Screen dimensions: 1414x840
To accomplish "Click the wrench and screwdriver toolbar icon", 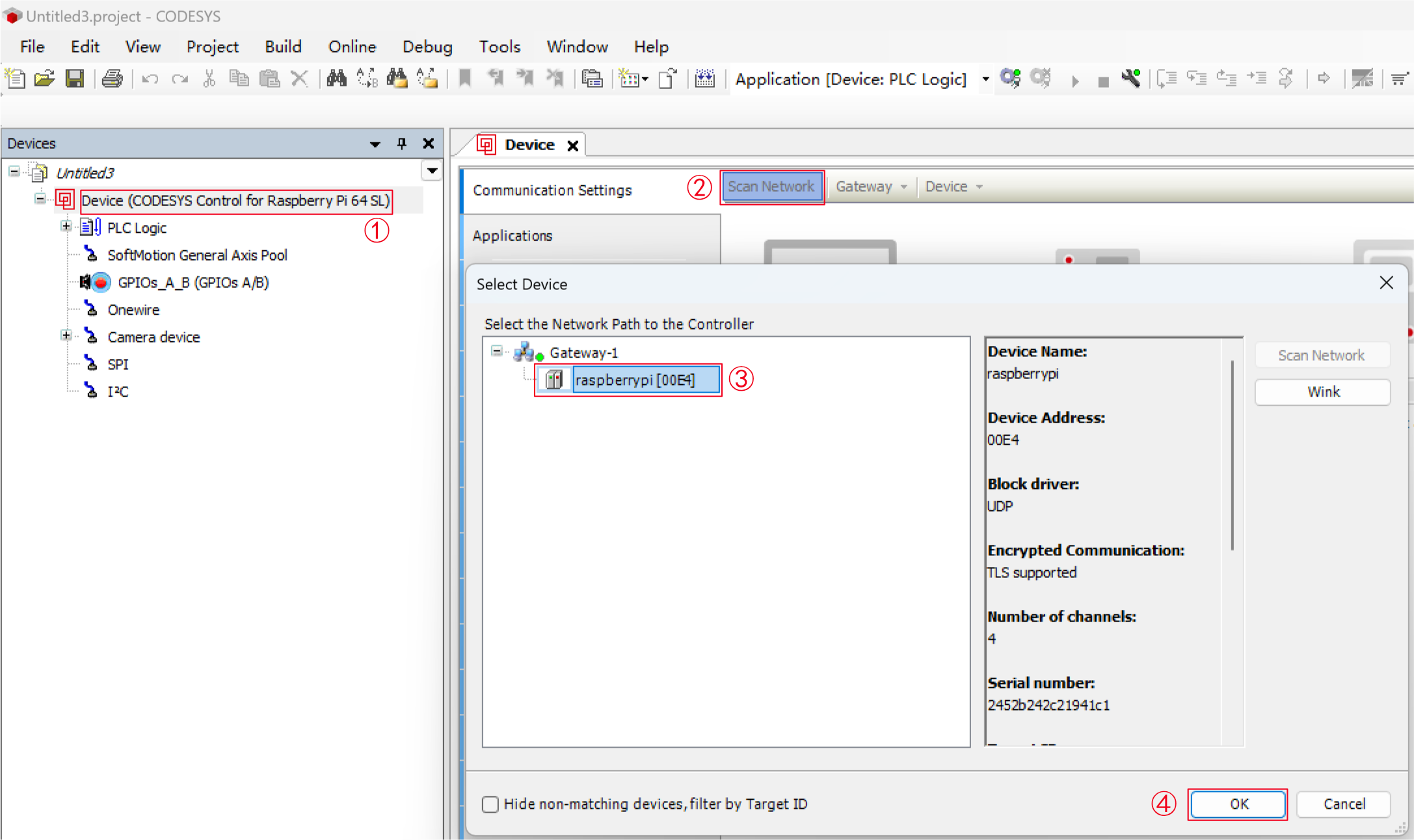I will pos(1131,79).
